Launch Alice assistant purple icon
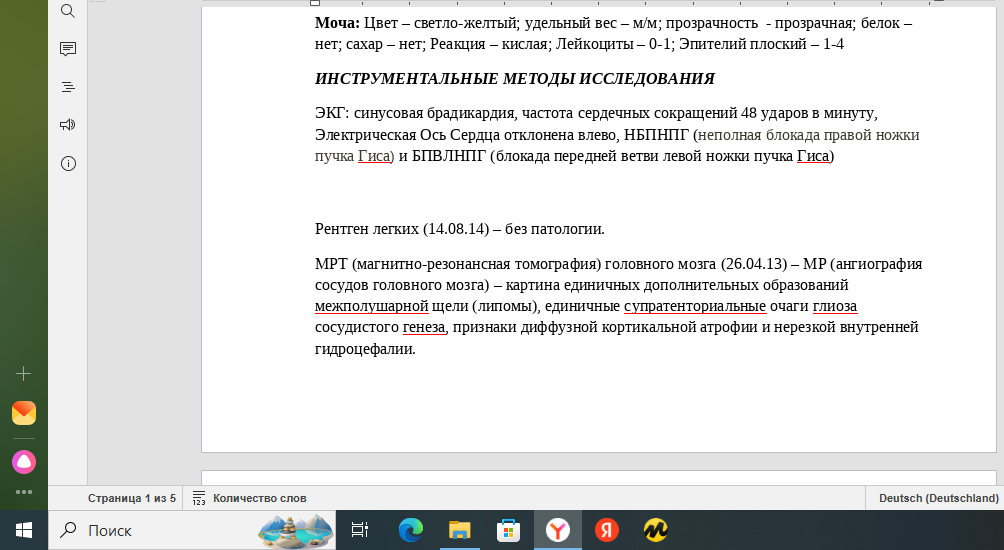This screenshot has width=1004, height=550. tap(24, 462)
